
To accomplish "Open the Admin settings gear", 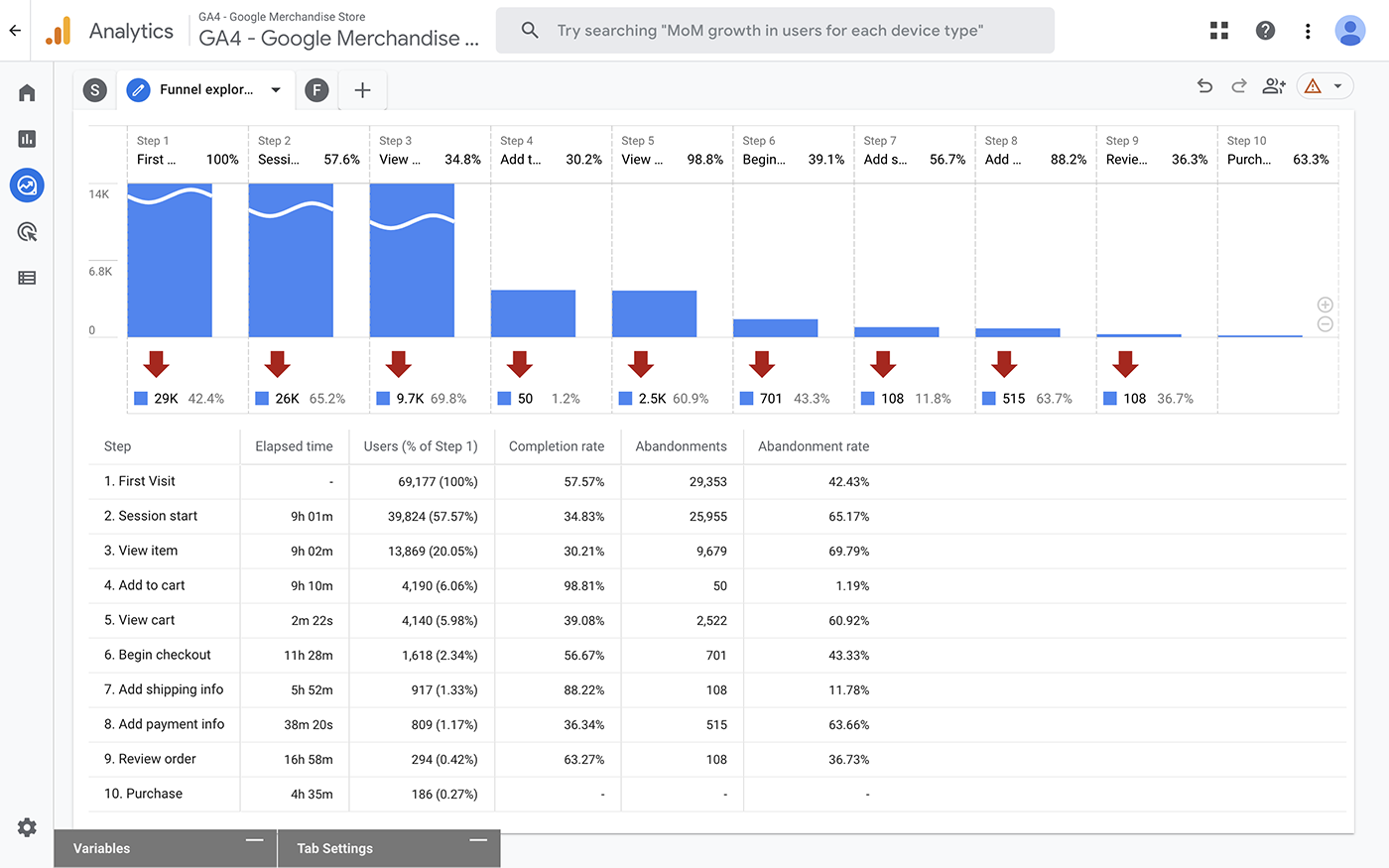I will pyautogui.click(x=27, y=826).
